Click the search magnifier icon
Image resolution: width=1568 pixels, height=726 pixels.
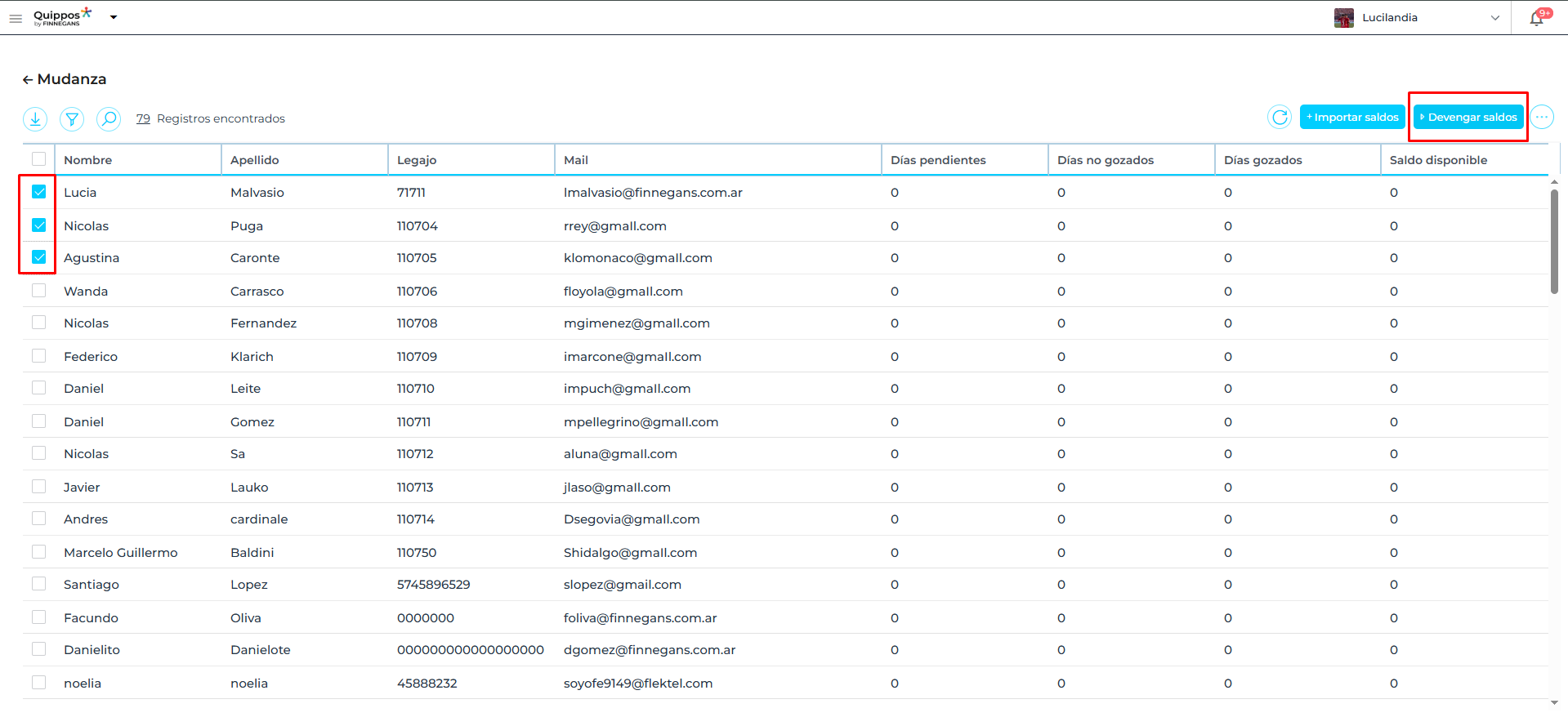(x=109, y=119)
